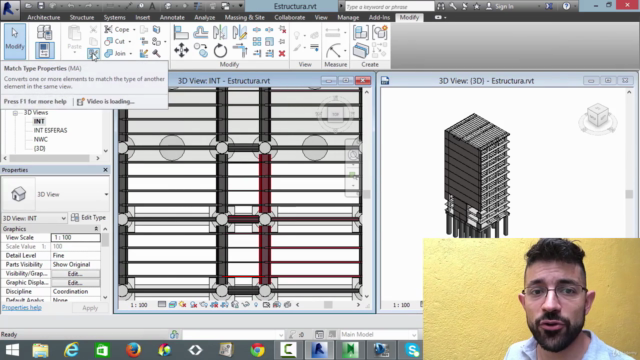Click the red Delete X icon

pyautogui.click(x=282, y=53)
